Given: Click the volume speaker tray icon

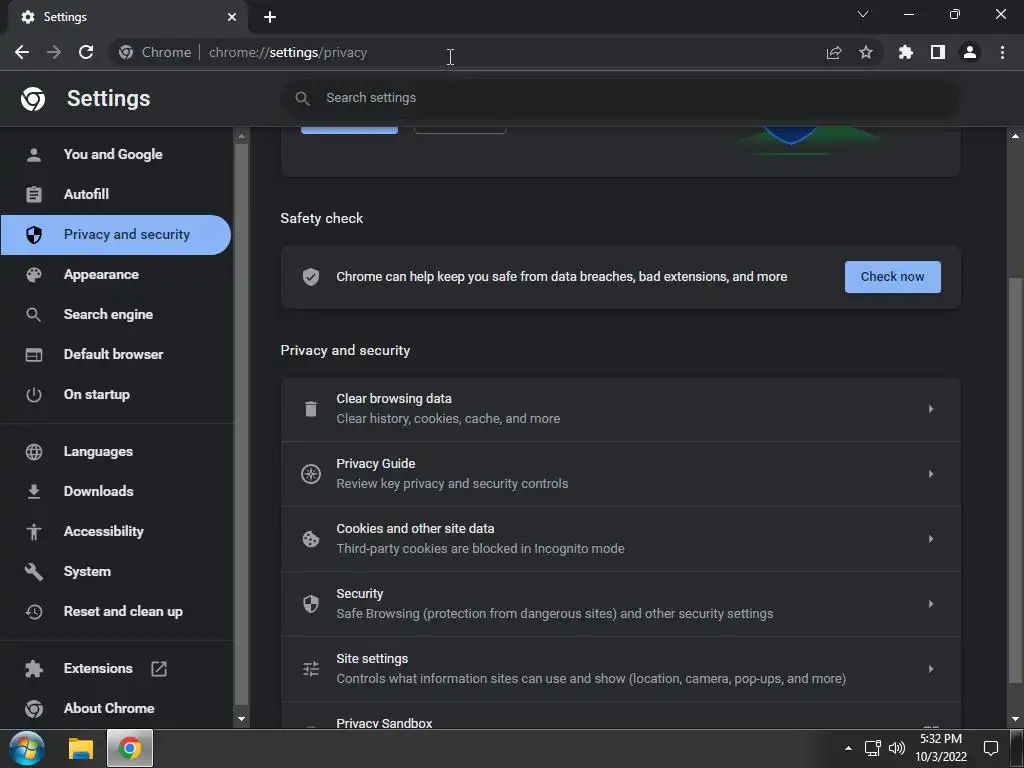Looking at the screenshot, I should click(x=897, y=748).
